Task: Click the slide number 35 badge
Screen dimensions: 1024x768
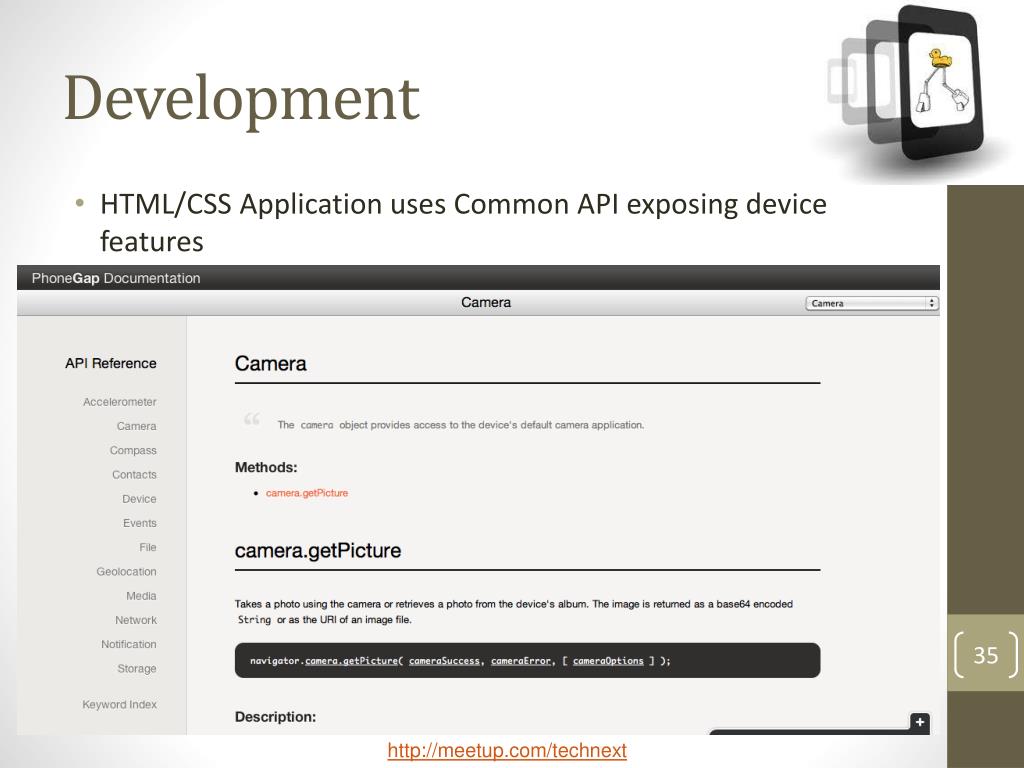Action: pos(985,654)
